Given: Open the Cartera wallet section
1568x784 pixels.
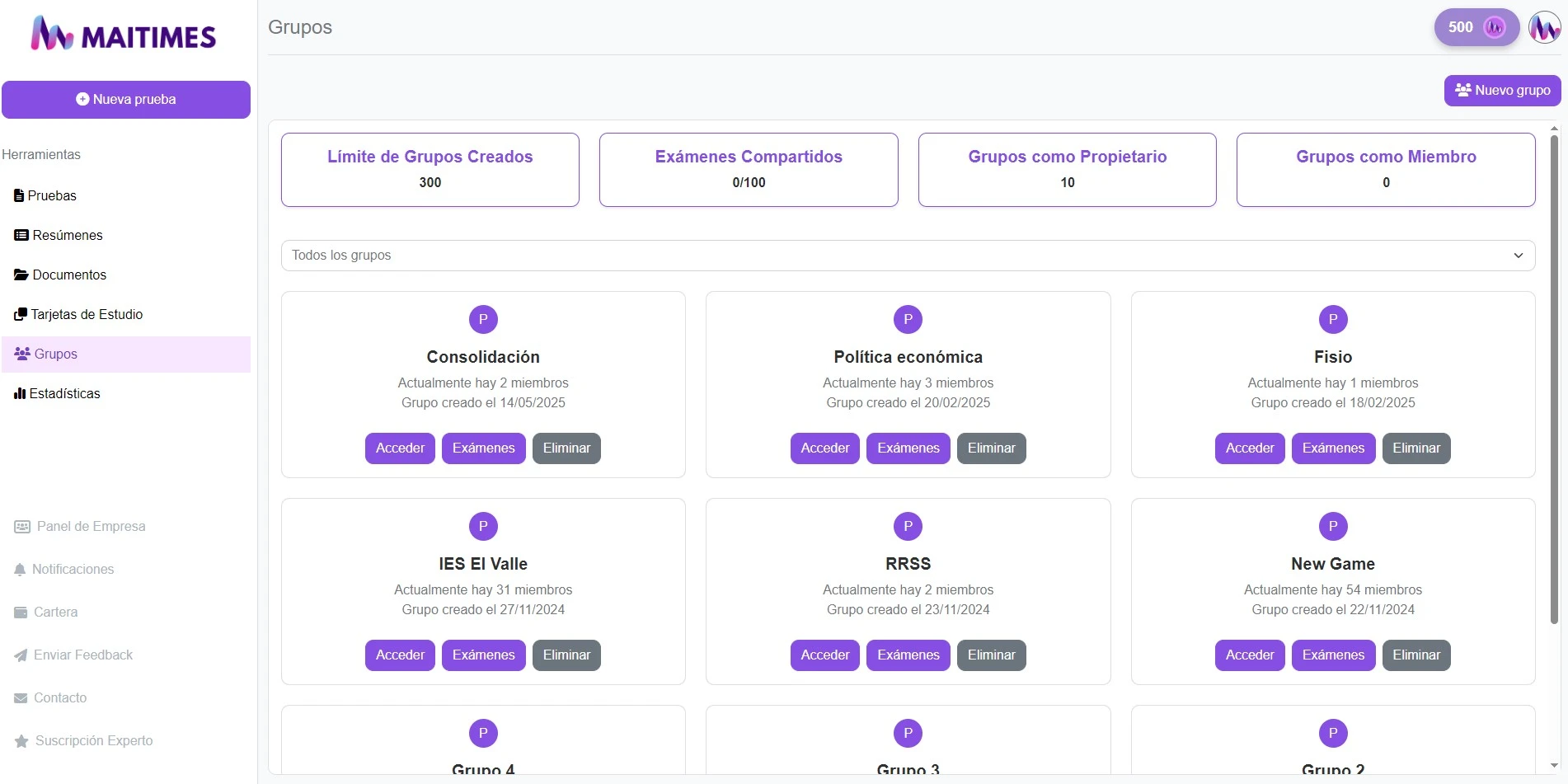Looking at the screenshot, I should [x=54, y=612].
